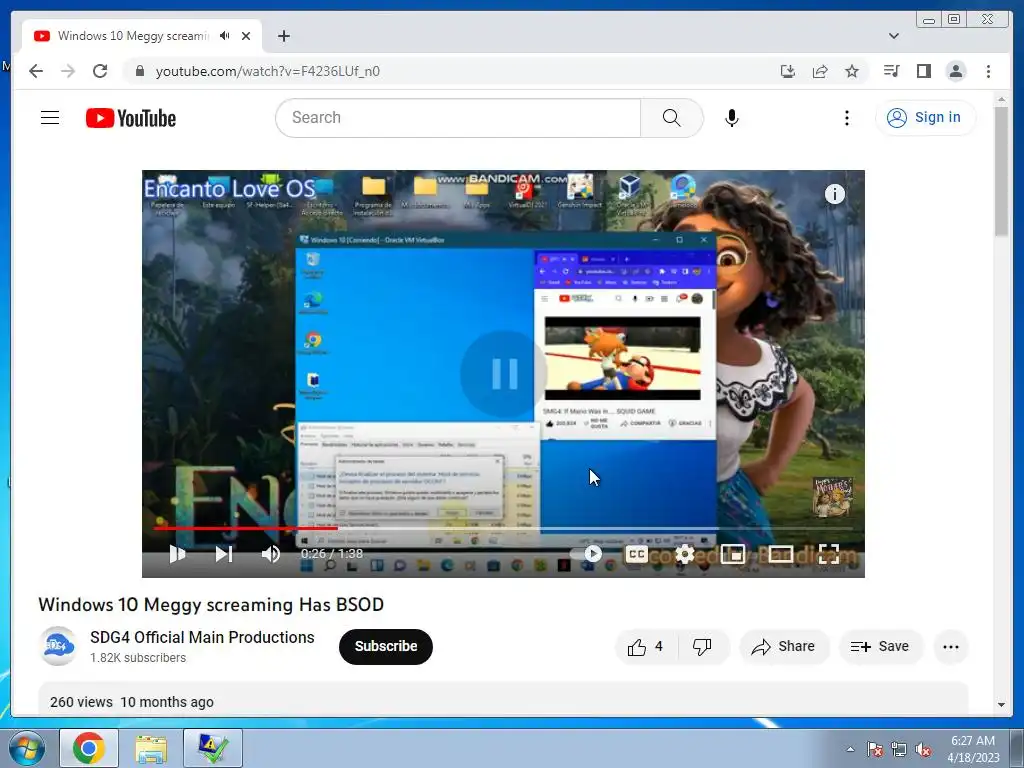
Task: Open the Share dialog
Action: [783, 647]
